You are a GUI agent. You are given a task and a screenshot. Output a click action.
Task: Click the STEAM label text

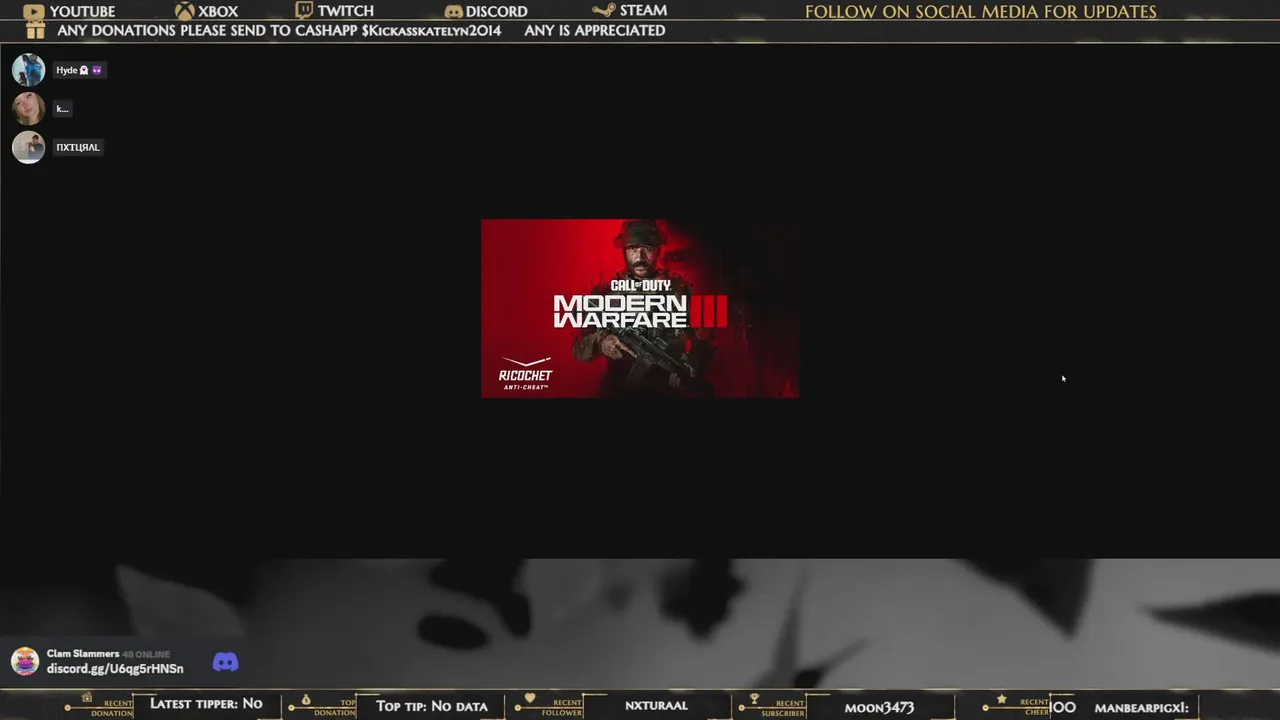point(643,10)
